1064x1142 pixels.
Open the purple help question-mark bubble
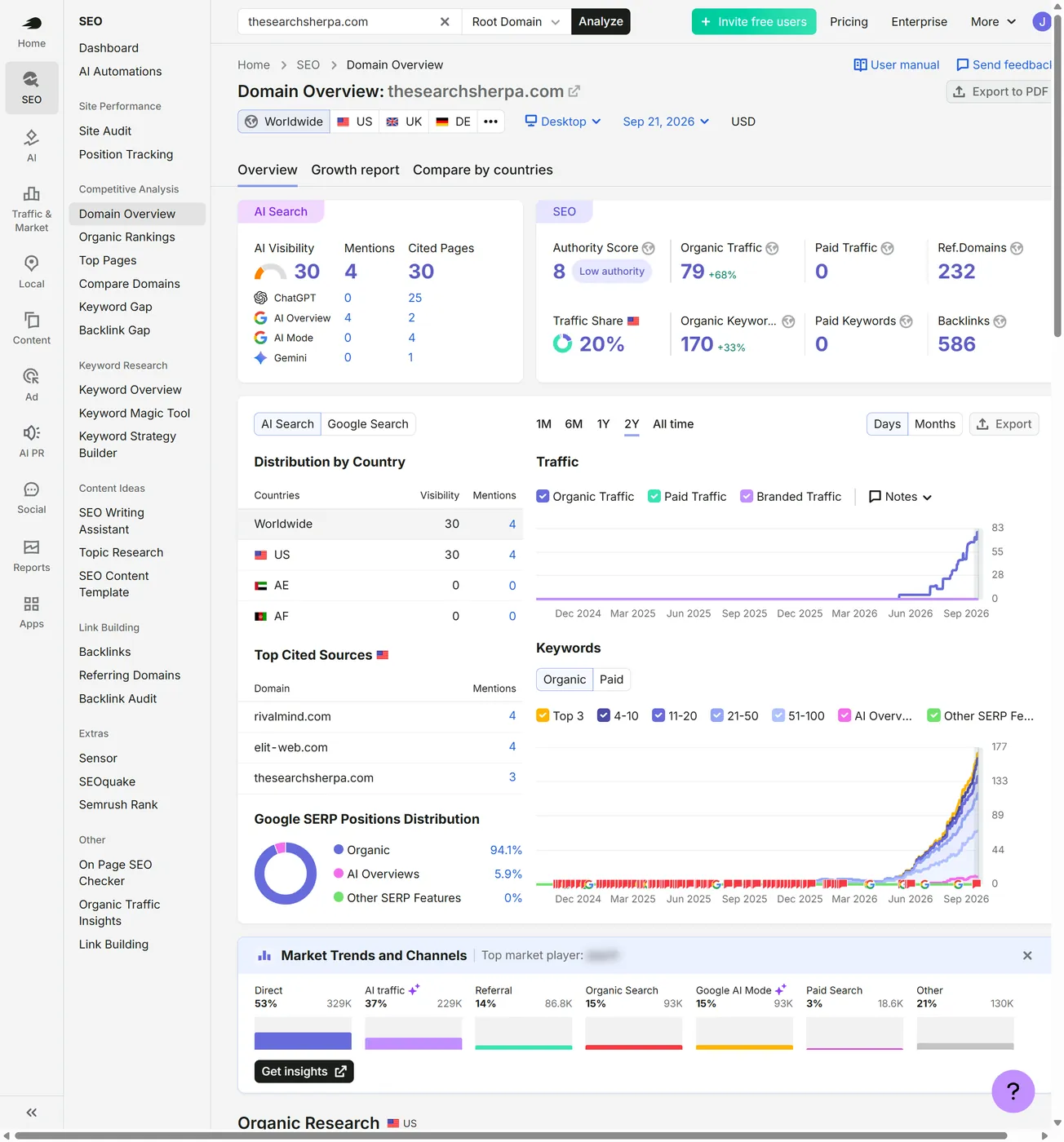click(x=1013, y=1091)
